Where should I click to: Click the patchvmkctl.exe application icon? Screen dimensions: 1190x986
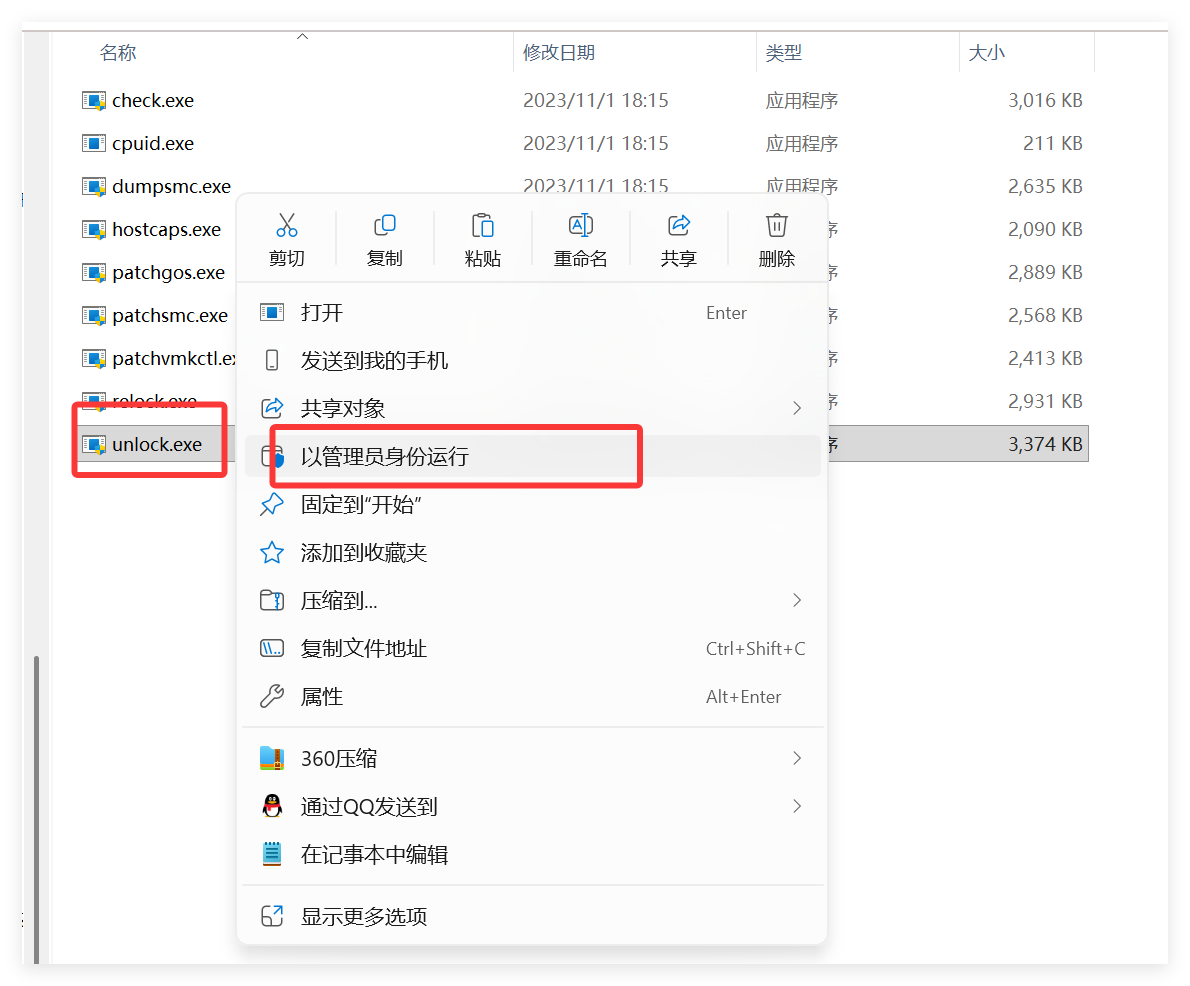click(93, 358)
